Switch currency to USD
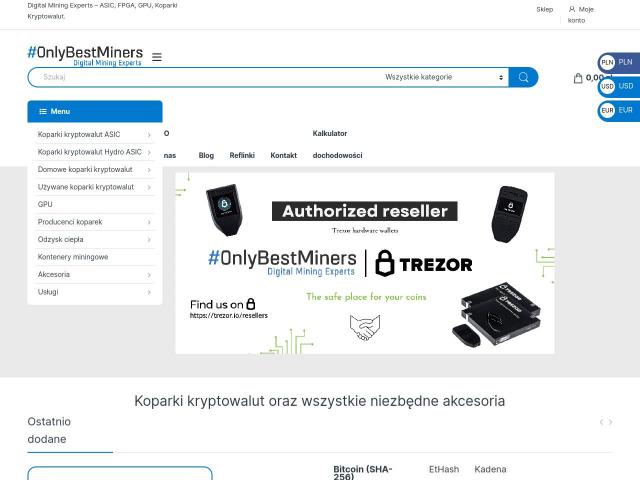This screenshot has width=640, height=480. tap(618, 86)
